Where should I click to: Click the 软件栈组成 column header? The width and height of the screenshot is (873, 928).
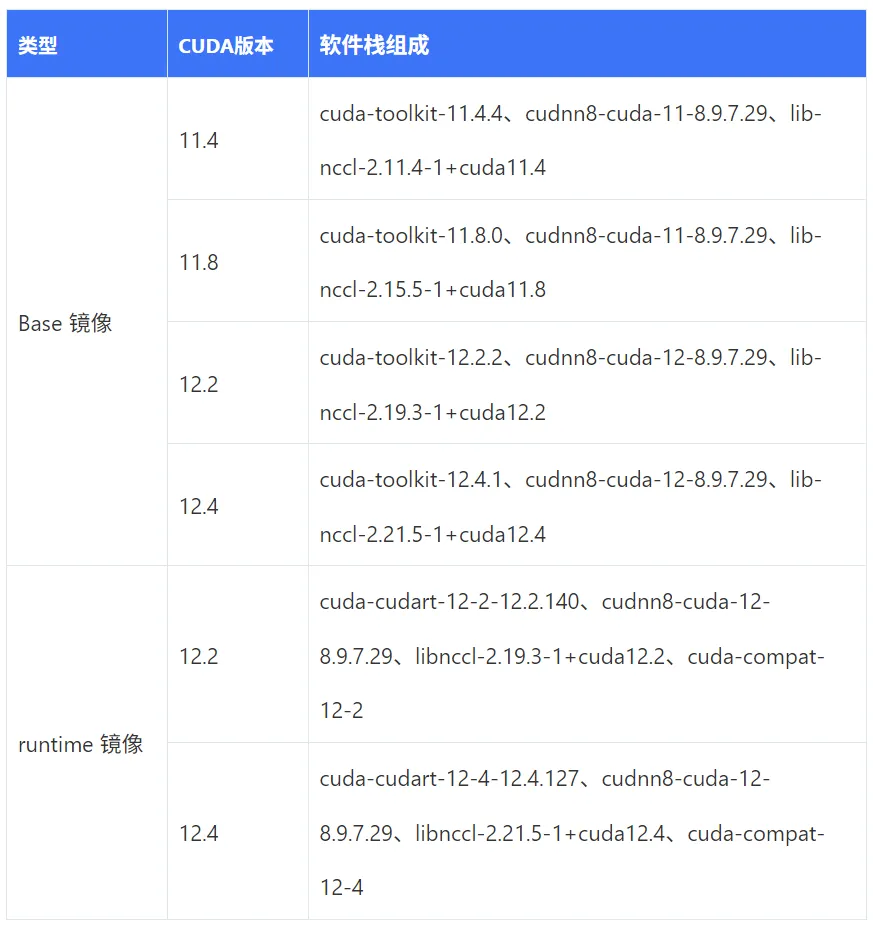[x=587, y=44]
